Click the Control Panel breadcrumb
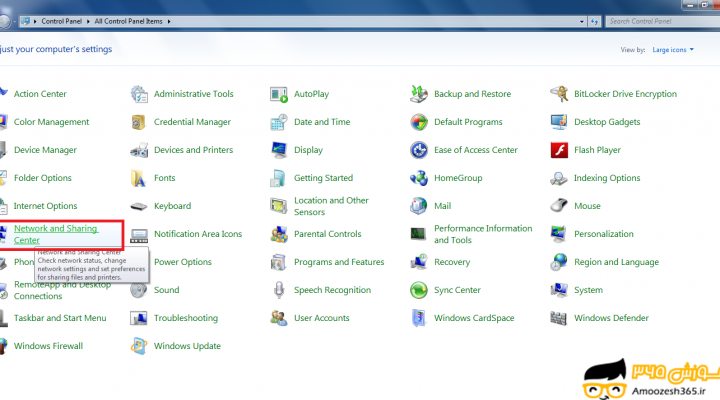Screen dimensions: 720x400 coord(62,21)
